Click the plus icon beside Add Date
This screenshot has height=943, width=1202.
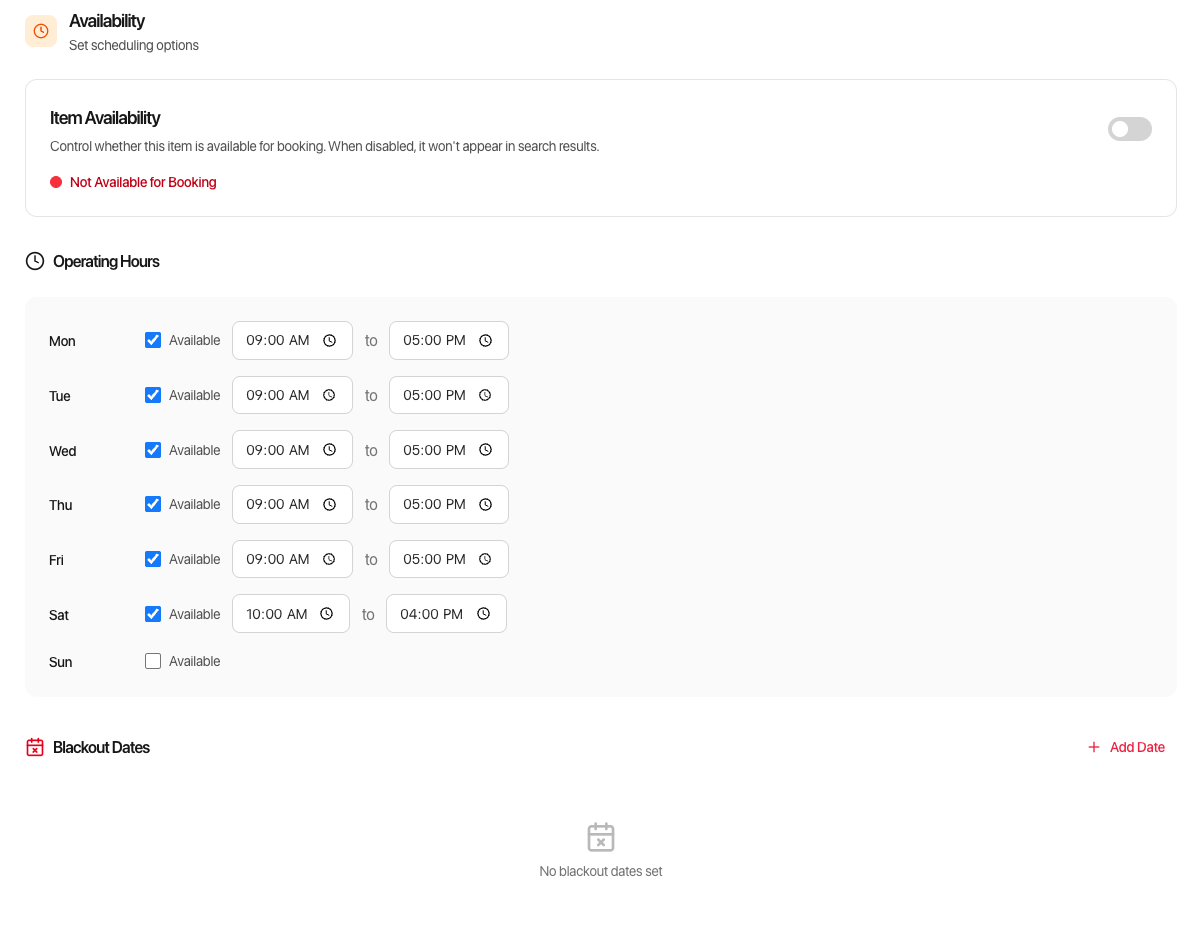1094,747
